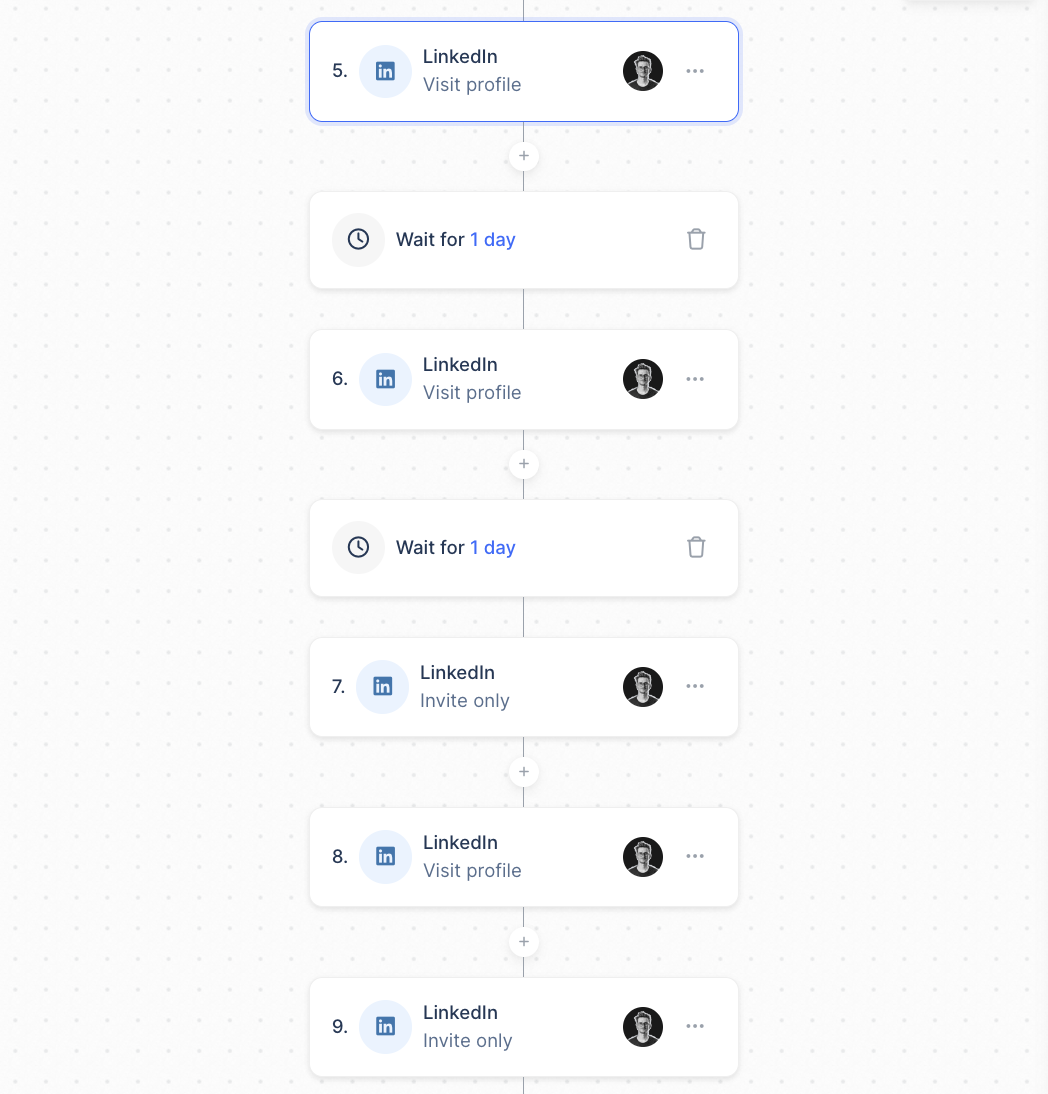Click the LinkedIn icon on step 7
Image resolution: width=1048 pixels, height=1094 pixels.
click(382, 687)
